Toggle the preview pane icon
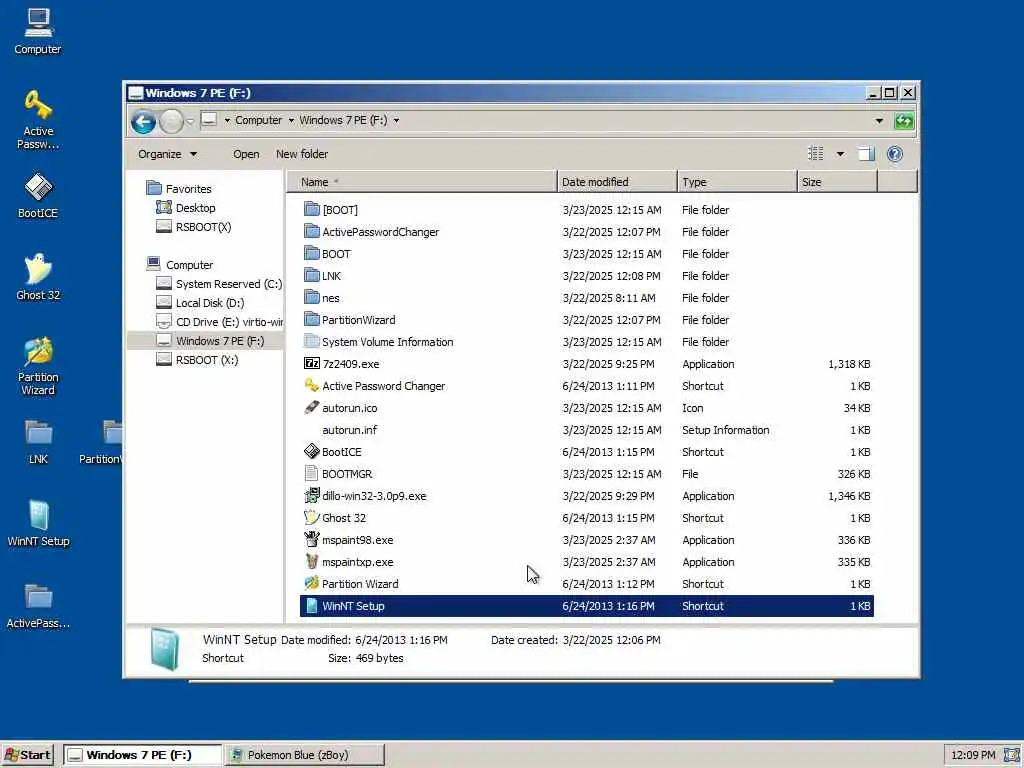The height and width of the screenshot is (768, 1024). click(x=866, y=154)
